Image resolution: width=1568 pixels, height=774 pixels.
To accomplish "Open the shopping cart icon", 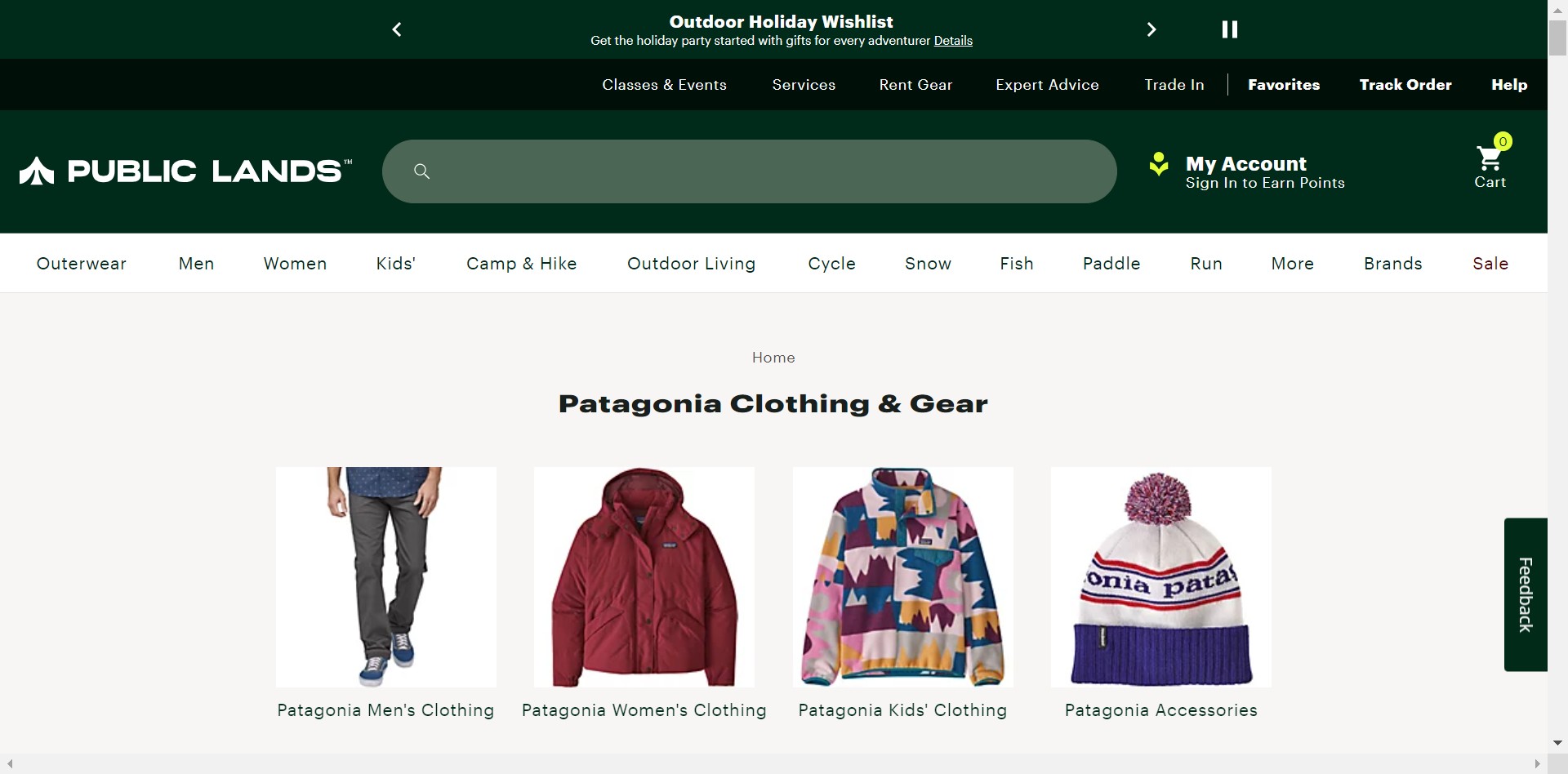I will 1490,160.
